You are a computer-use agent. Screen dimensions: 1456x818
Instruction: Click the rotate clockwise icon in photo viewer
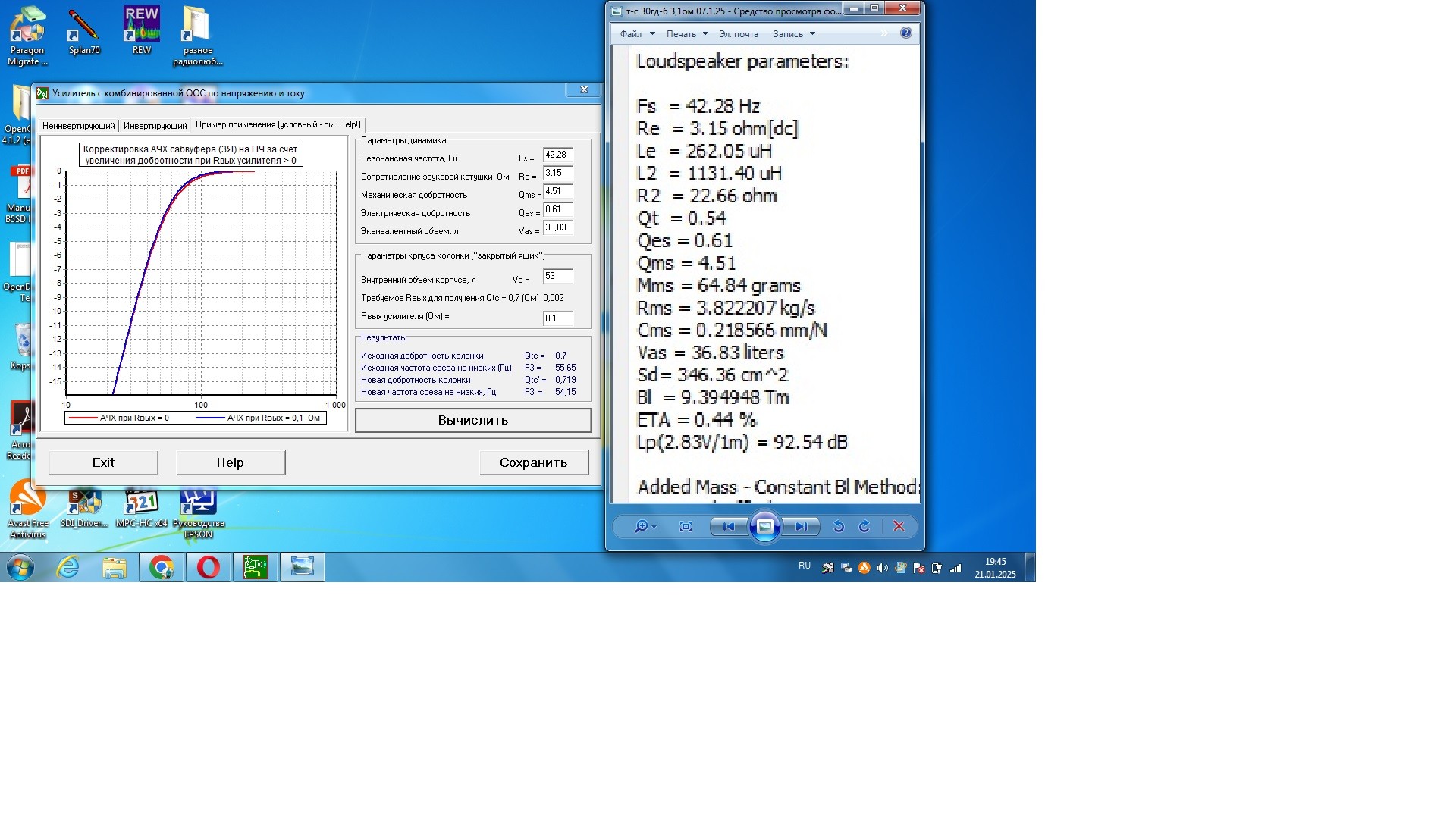point(864,526)
